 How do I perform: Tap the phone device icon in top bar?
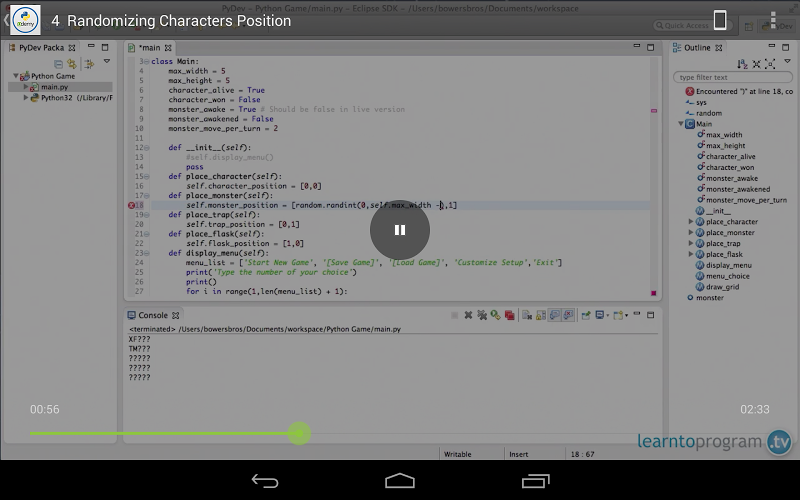[719, 20]
